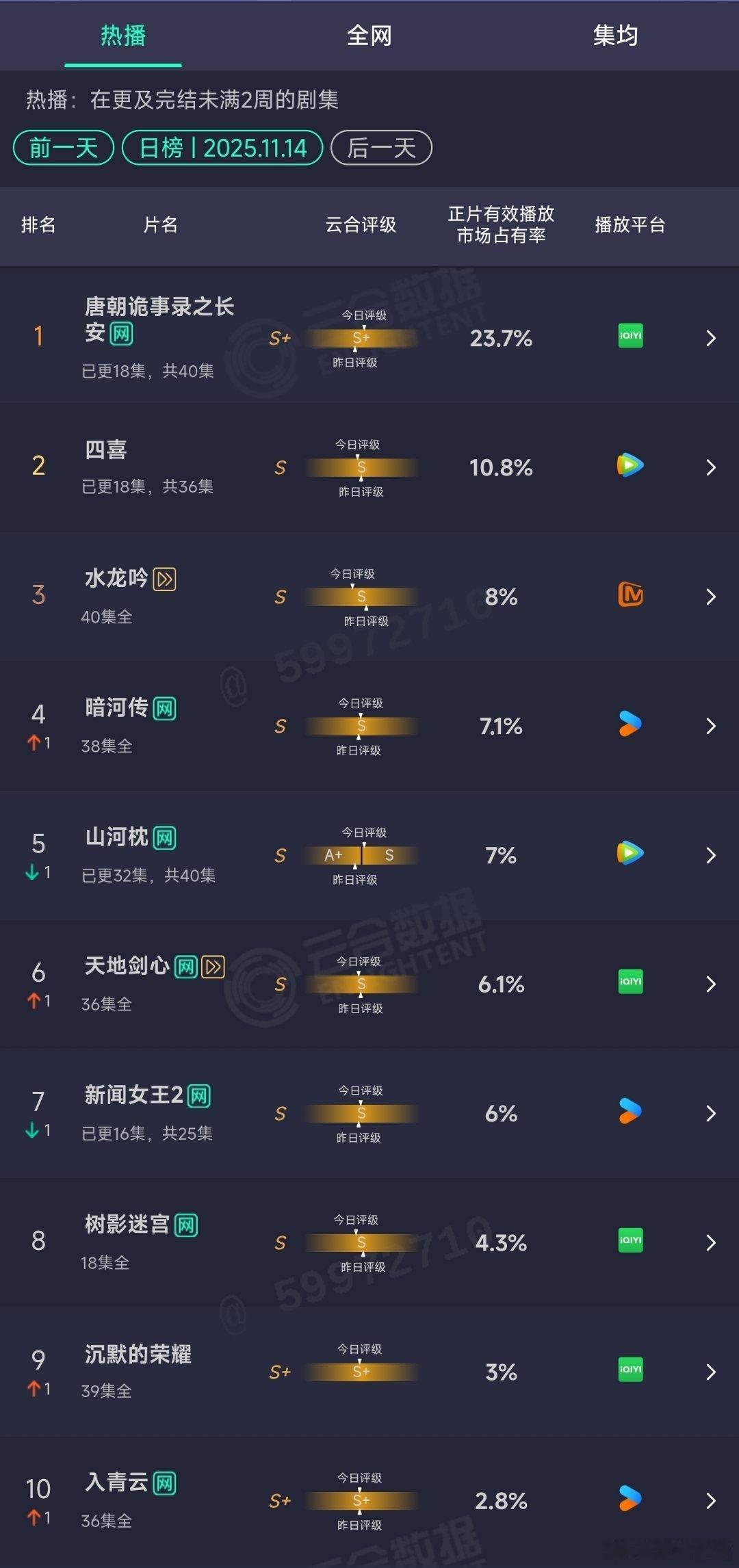This screenshot has height=1568, width=739.
Task: Open details arrow for 沉默的荣耀
Action: (711, 1372)
